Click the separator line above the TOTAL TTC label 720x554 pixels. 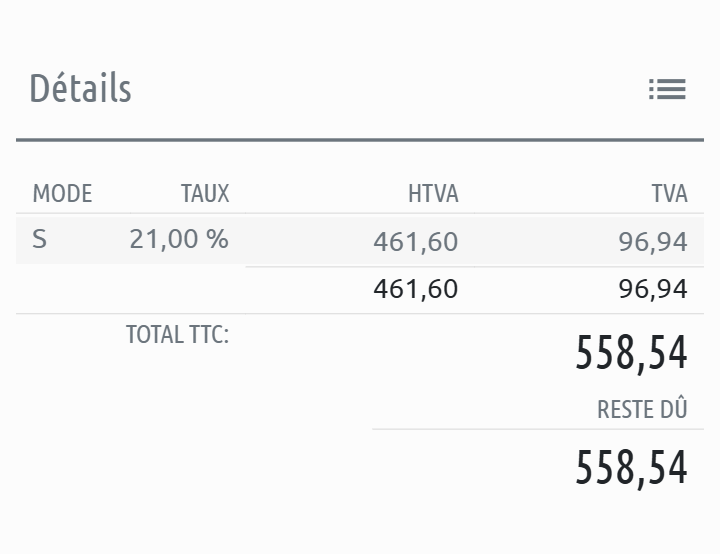click(x=130, y=314)
